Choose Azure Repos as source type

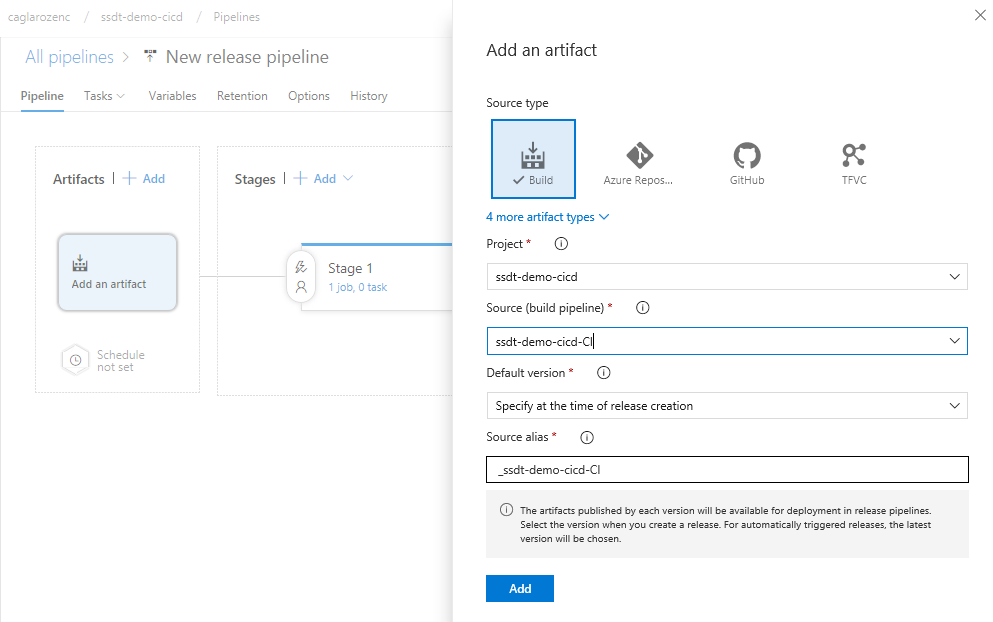(638, 160)
